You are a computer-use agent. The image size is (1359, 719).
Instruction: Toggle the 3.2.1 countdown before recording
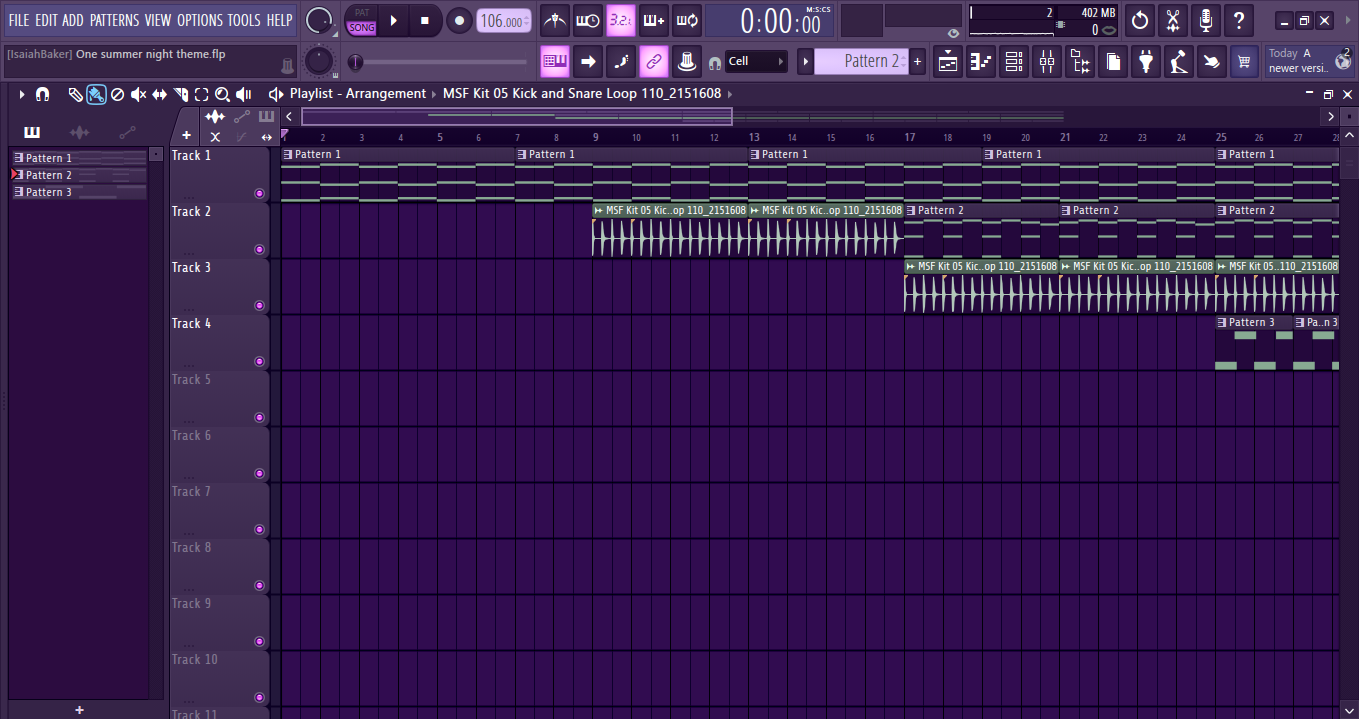tap(621, 20)
